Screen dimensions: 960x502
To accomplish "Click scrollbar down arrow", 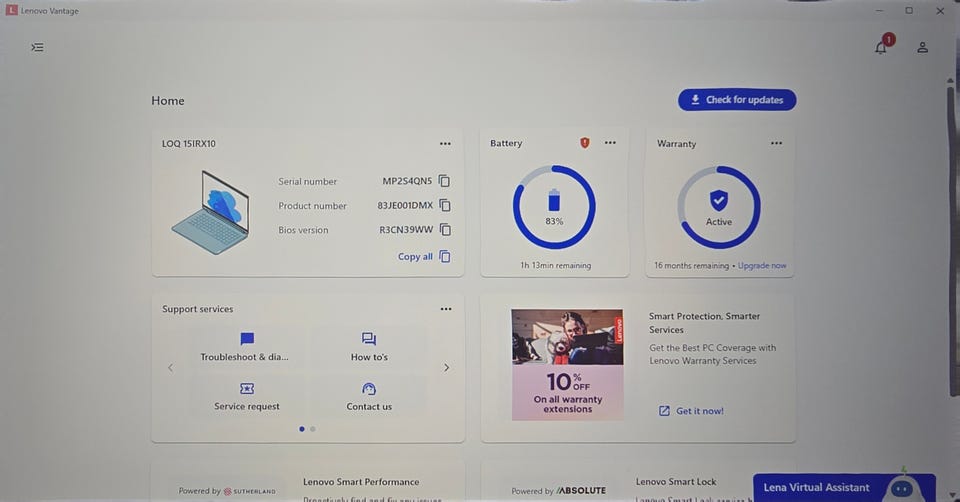I will coord(951,495).
